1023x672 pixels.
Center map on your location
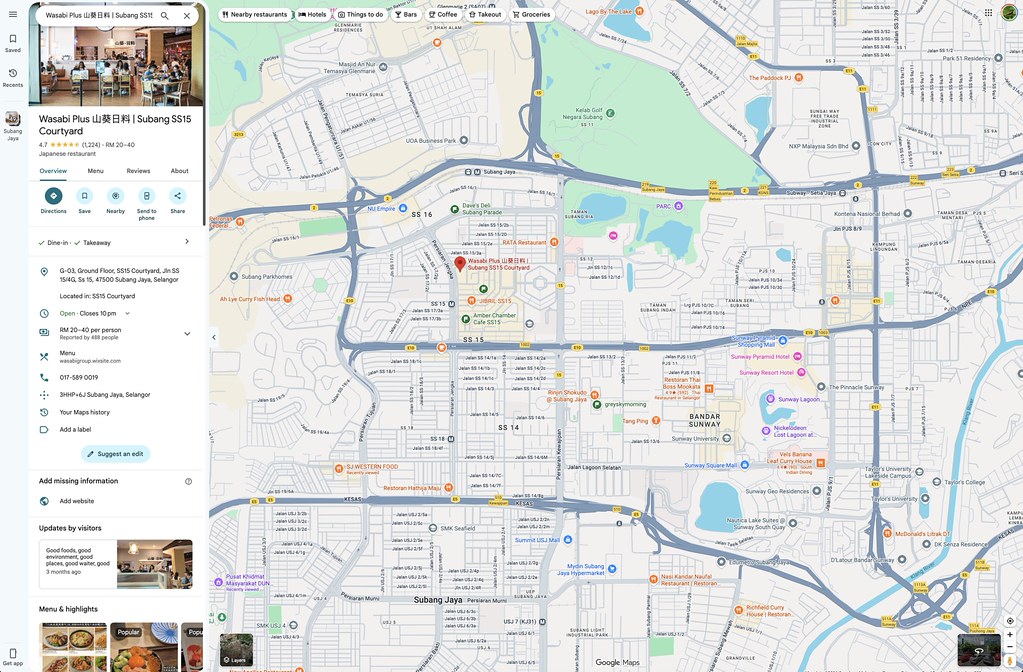1010,621
